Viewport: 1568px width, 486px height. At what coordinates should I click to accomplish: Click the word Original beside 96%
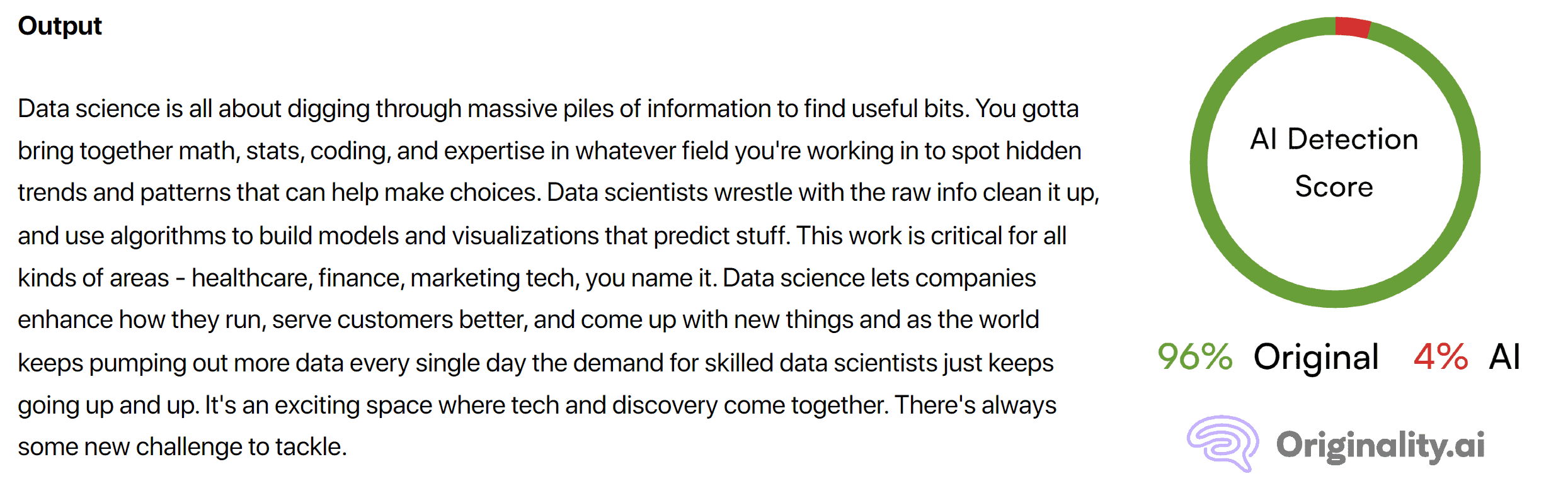click(1316, 357)
